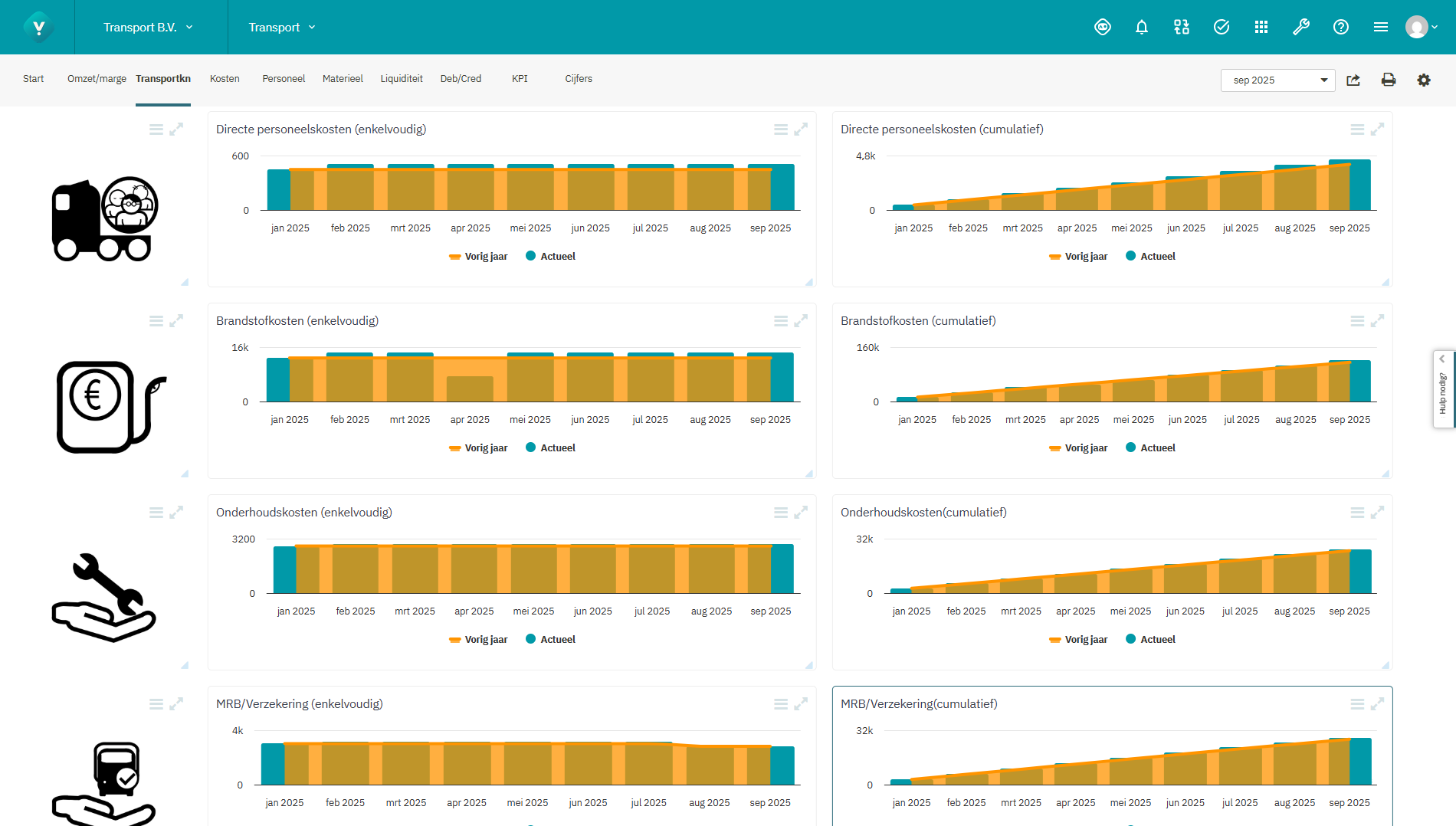Toggle Actueel legend in Onderhoudskosten (enkelvoudig)

pyautogui.click(x=550, y=640)
